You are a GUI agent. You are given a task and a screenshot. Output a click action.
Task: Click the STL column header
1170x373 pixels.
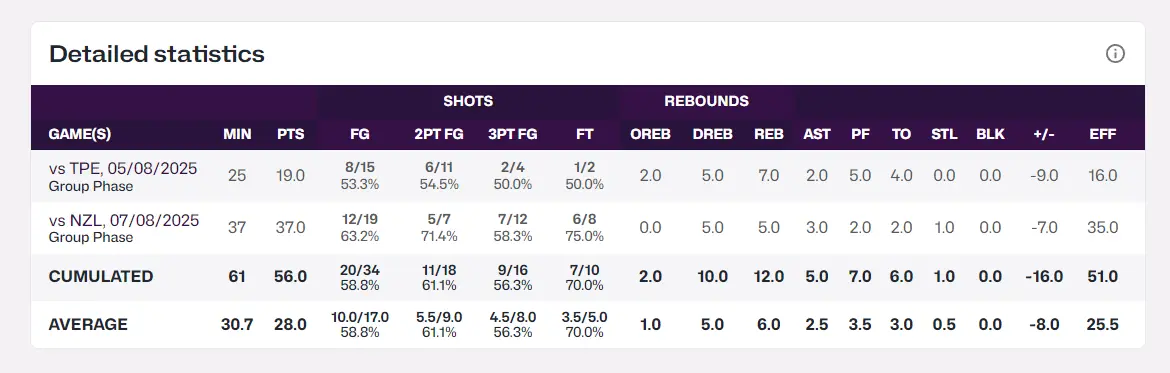(945, 135)
